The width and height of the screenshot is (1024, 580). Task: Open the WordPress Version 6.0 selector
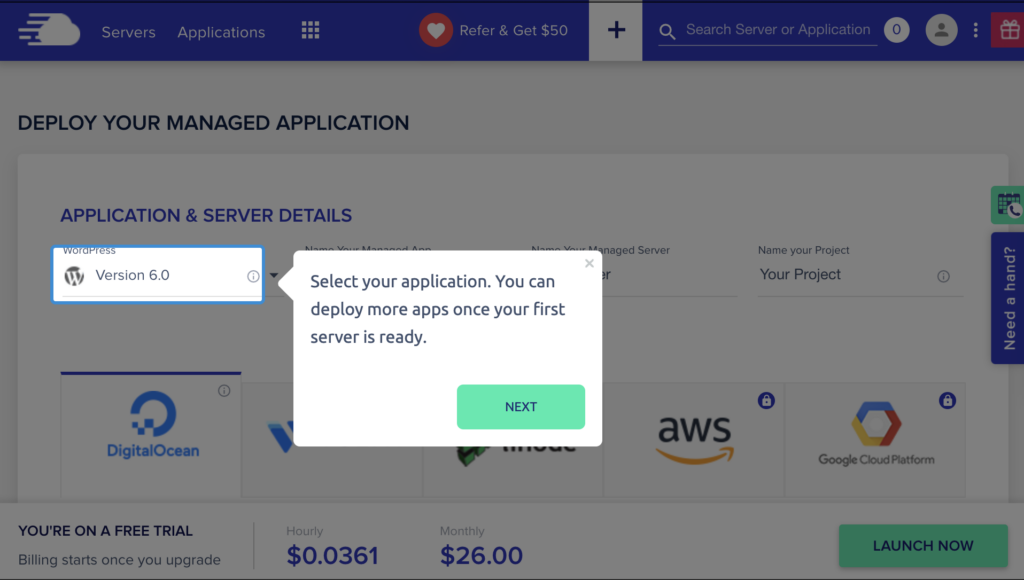click(x=157, y=275)
